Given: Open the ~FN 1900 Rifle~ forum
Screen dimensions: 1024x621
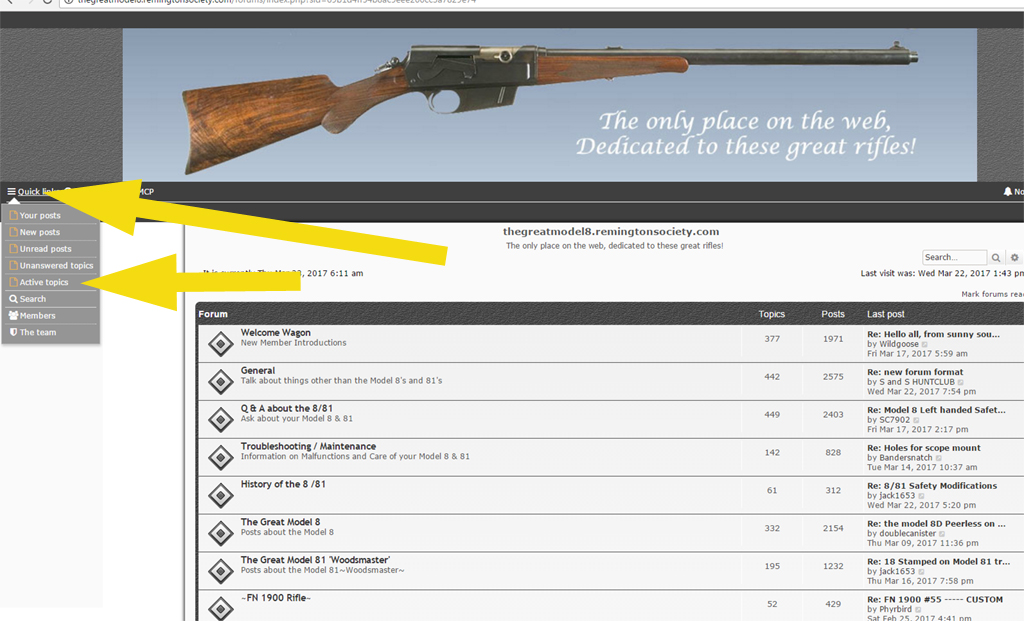Looking at the screenshot, I should 276,597.
